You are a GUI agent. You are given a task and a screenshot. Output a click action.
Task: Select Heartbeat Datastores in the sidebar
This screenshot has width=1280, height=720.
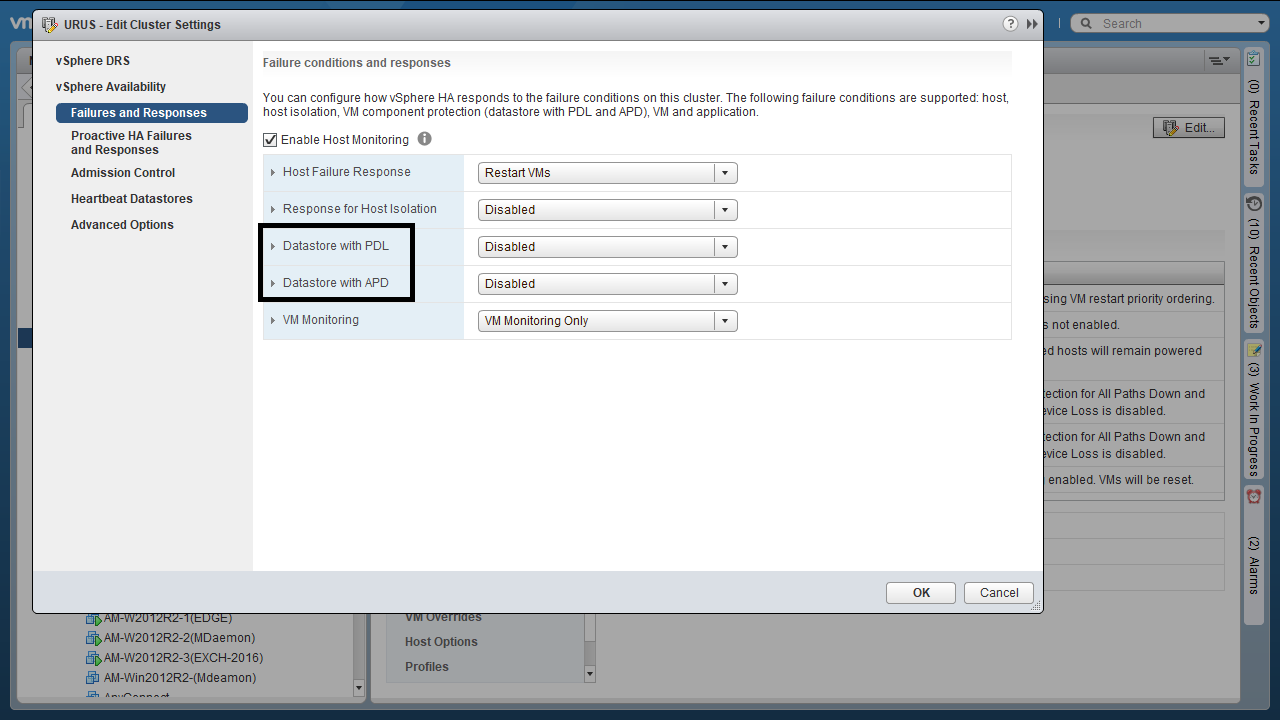[132, 199]
